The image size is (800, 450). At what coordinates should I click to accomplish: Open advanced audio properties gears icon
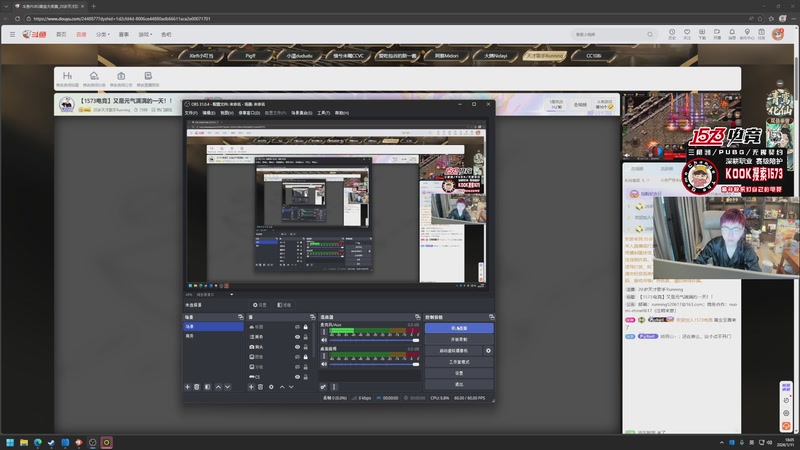(x=323, y=387)
